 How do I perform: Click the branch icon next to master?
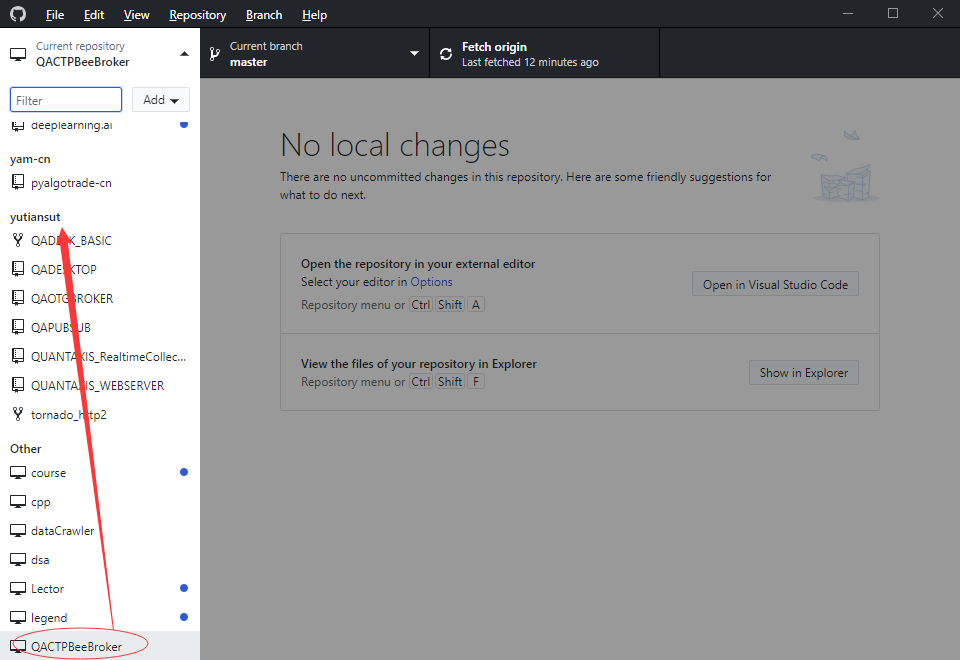(x=214, y=53)
